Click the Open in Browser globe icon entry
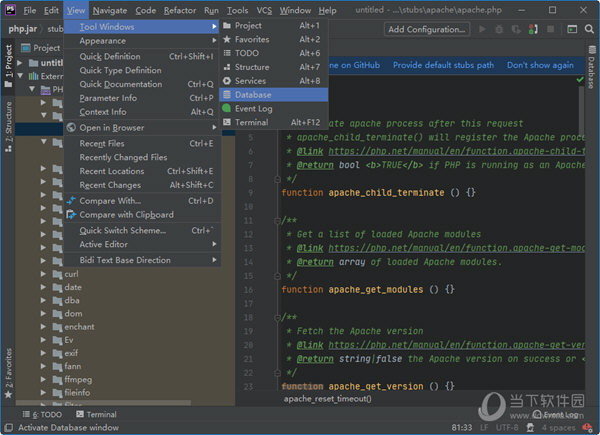600x435 pixels. 142,127
